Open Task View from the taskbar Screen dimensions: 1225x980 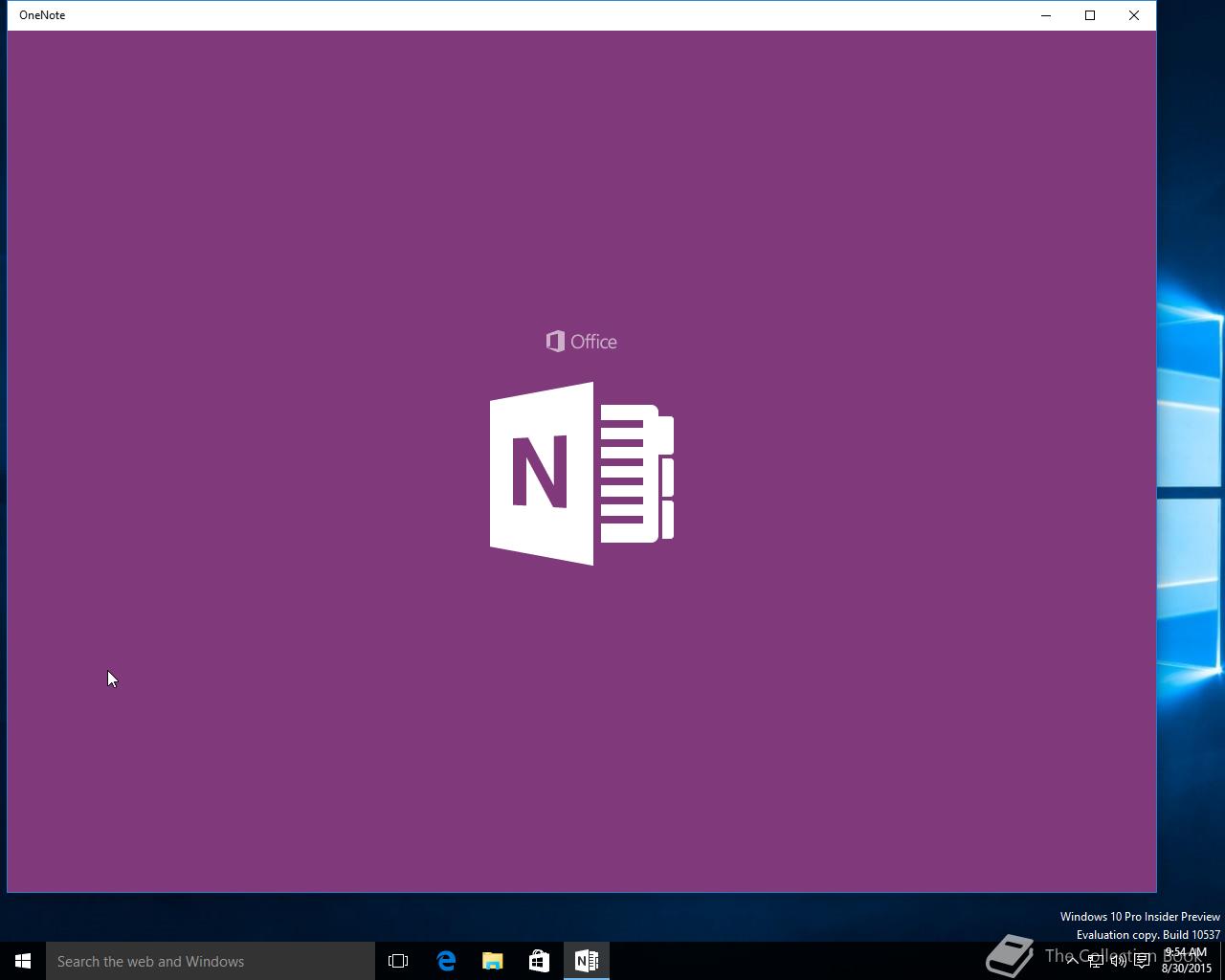click(x=398, y=961)
